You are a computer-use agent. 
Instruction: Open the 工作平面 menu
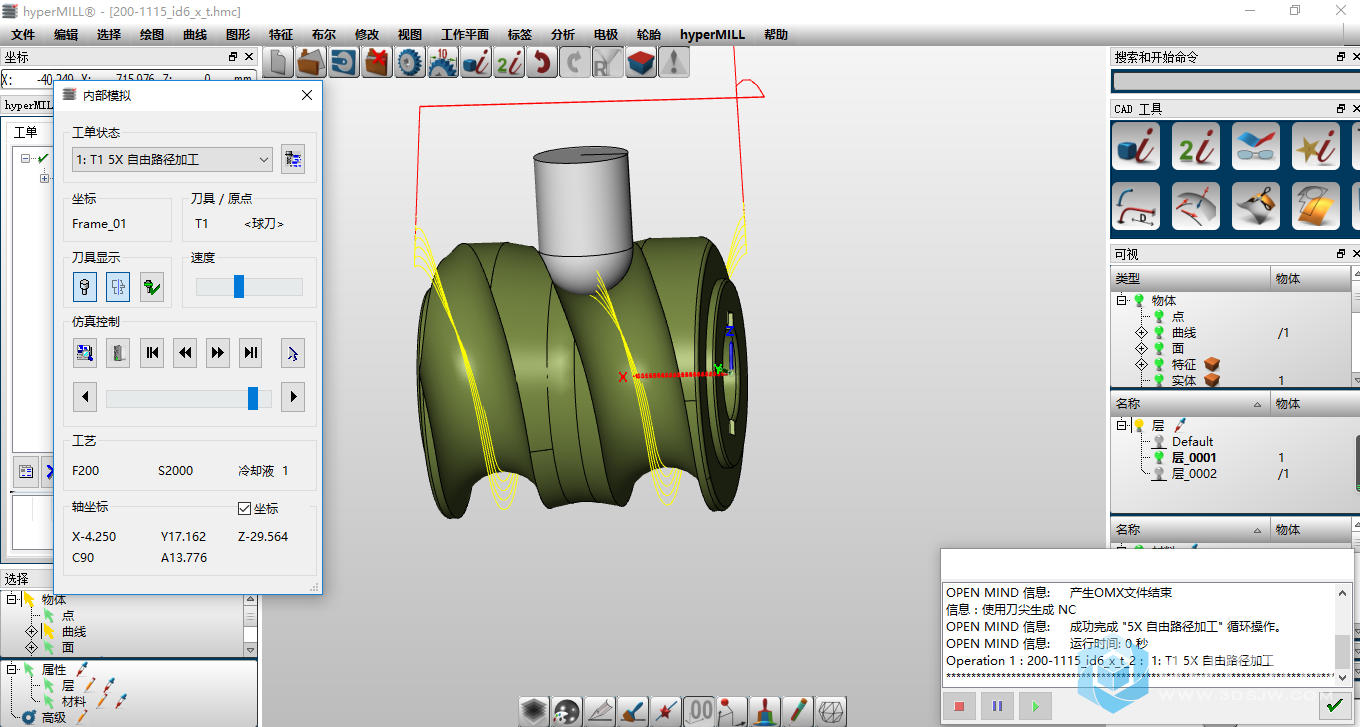465,34
